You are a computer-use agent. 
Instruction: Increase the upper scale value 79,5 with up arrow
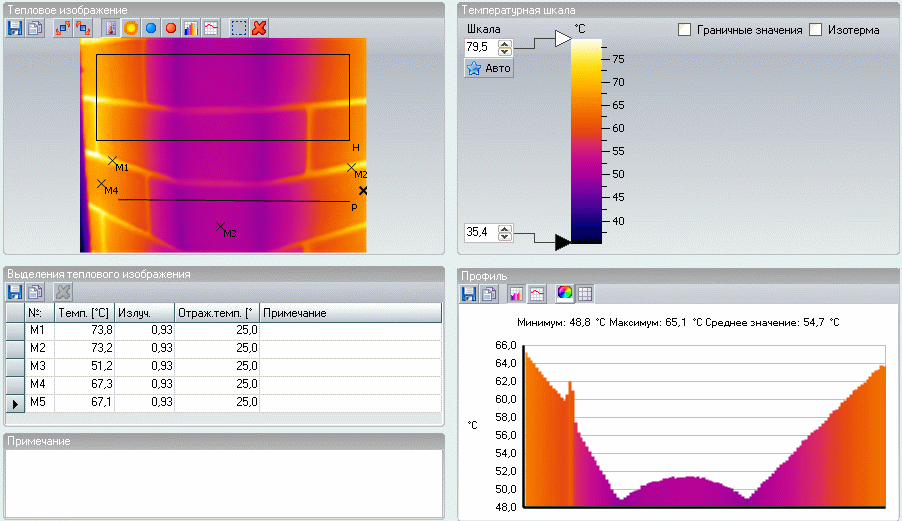pos(505,43)
